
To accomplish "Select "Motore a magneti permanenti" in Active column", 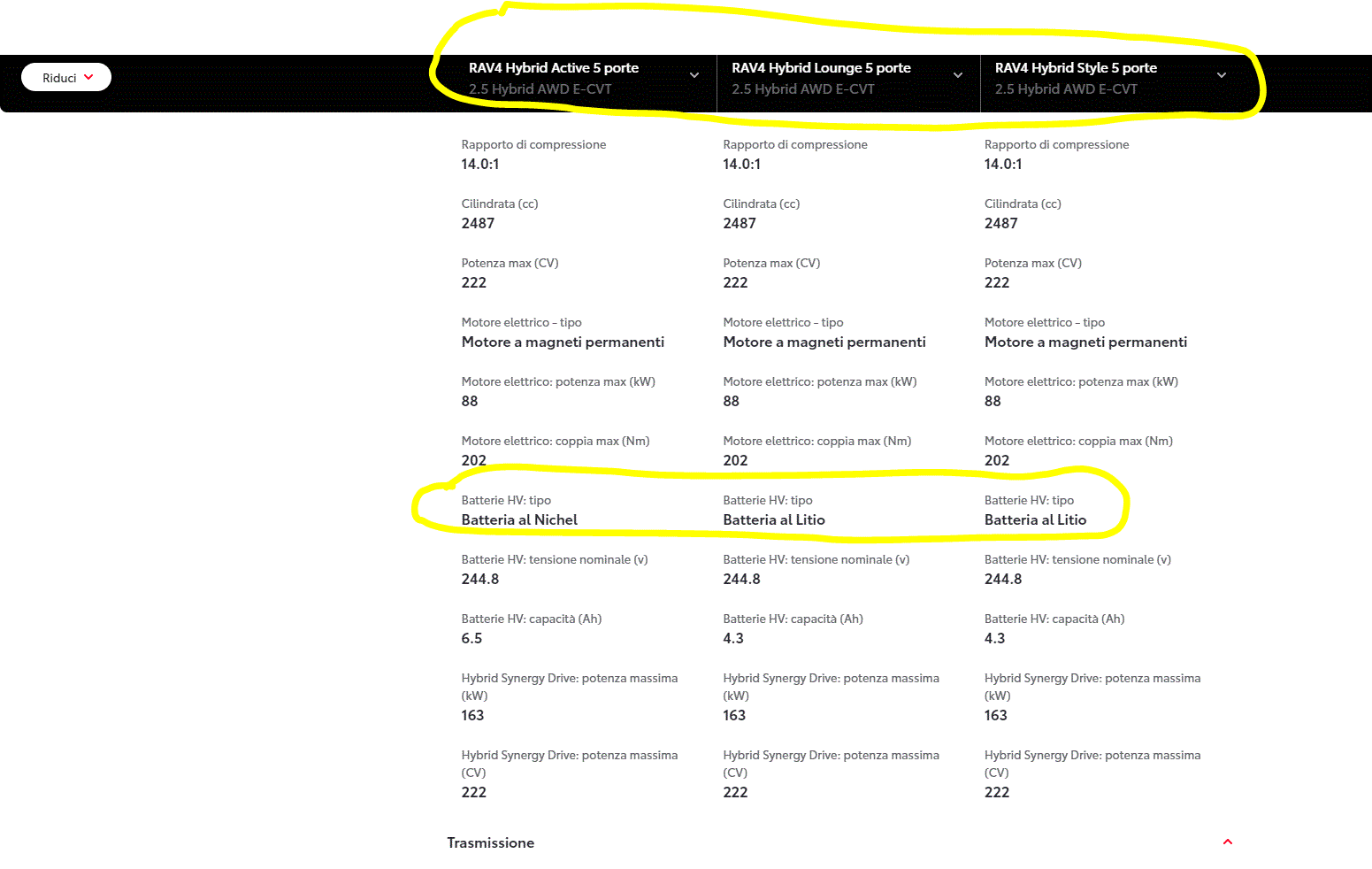I will tap(563, 342).
